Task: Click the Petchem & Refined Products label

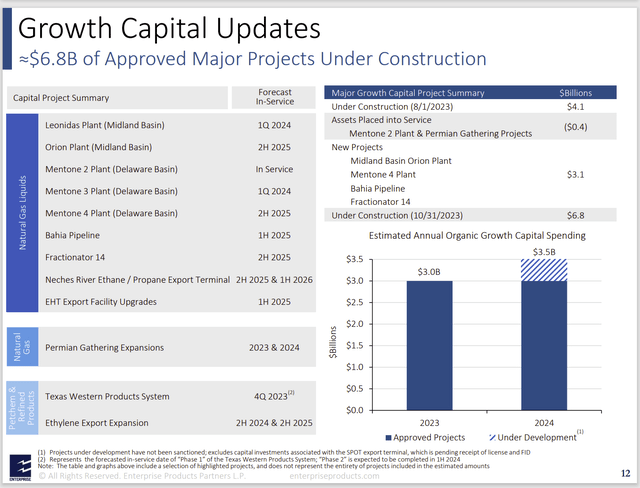Action: pos(22,407)
